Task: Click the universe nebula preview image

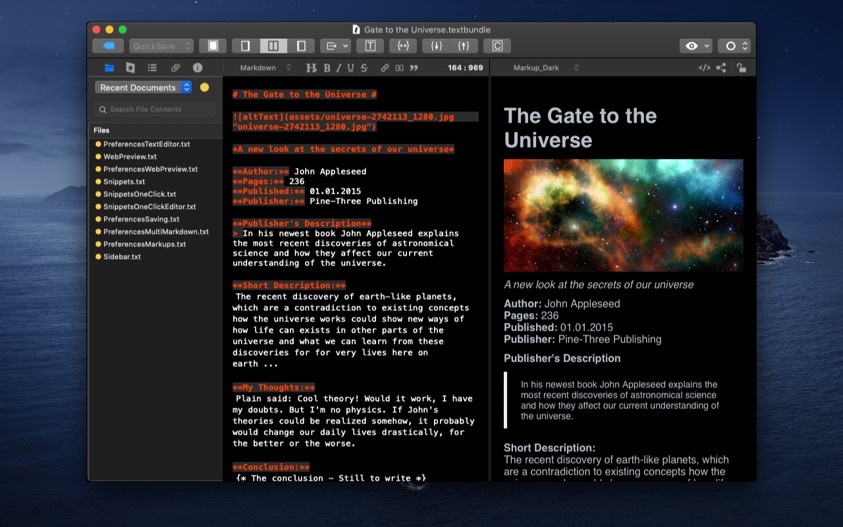Action: [623, 215]
